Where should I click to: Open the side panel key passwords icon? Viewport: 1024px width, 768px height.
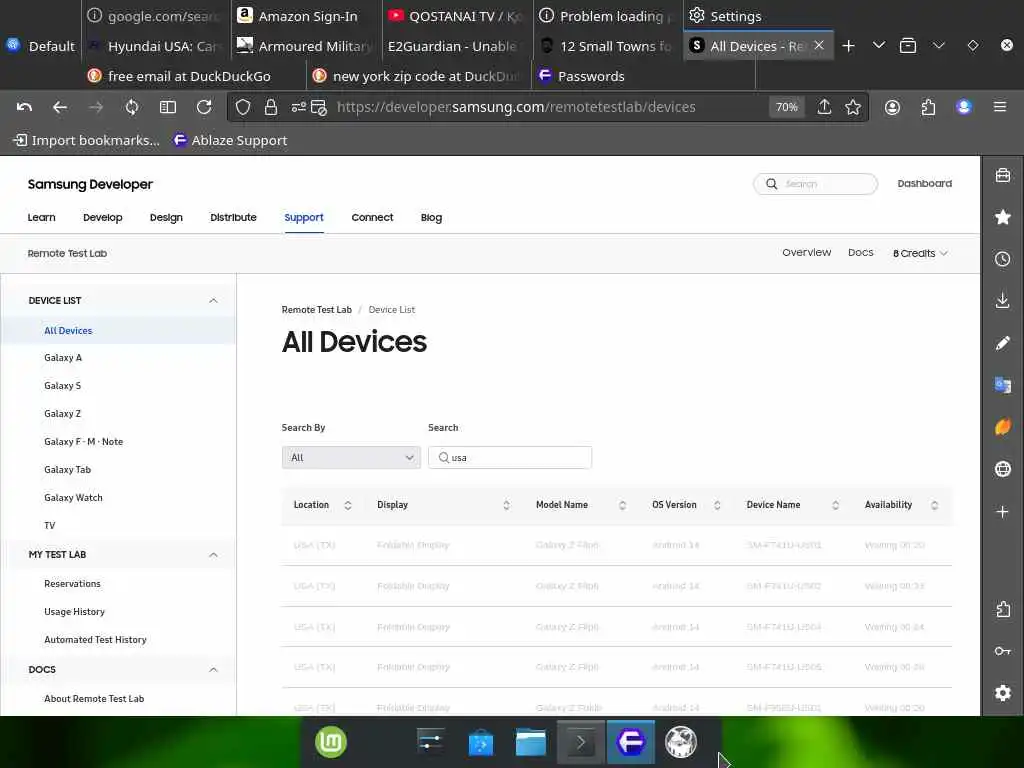[x=1003, y=651]
